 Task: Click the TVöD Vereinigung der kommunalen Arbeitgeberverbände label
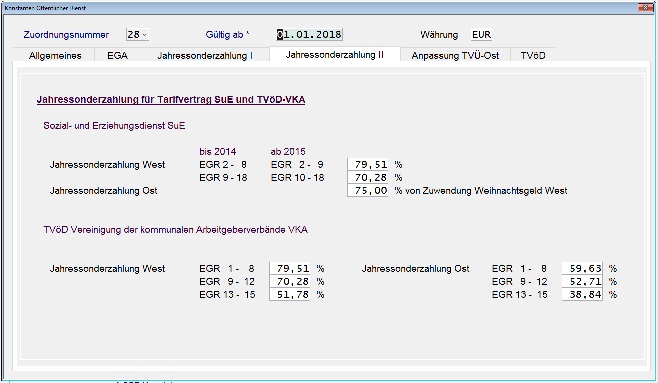175,230
